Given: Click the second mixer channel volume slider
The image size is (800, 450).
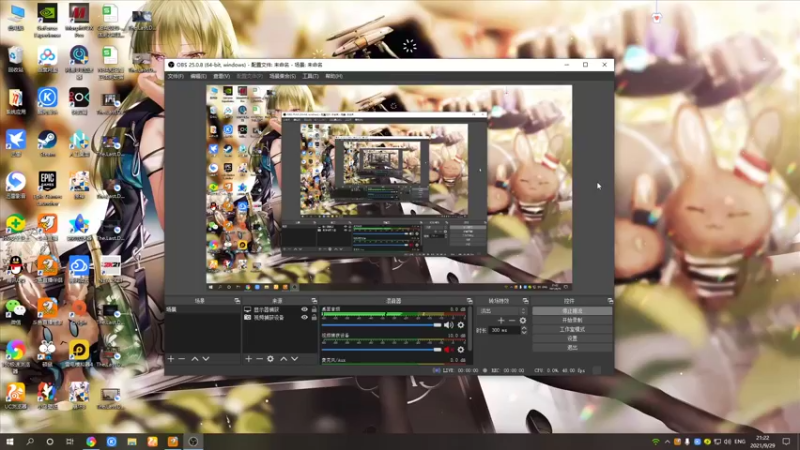Looking at the screenshot, I should coord(382,349).
